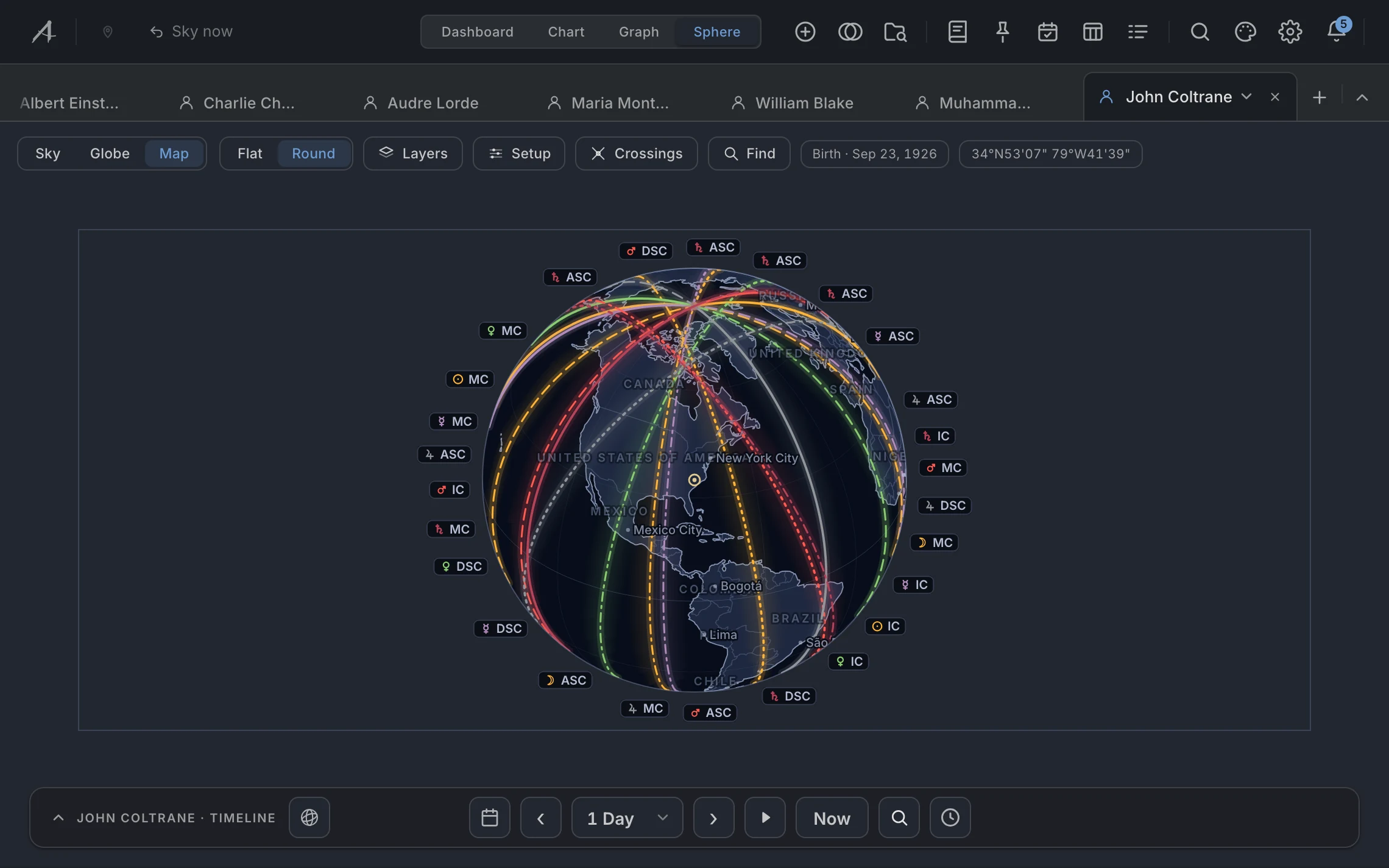Open the Audre Lorde profile tab
This screenshot has height=868, width=1389.
pyautogui.click(x=421, y=103)
